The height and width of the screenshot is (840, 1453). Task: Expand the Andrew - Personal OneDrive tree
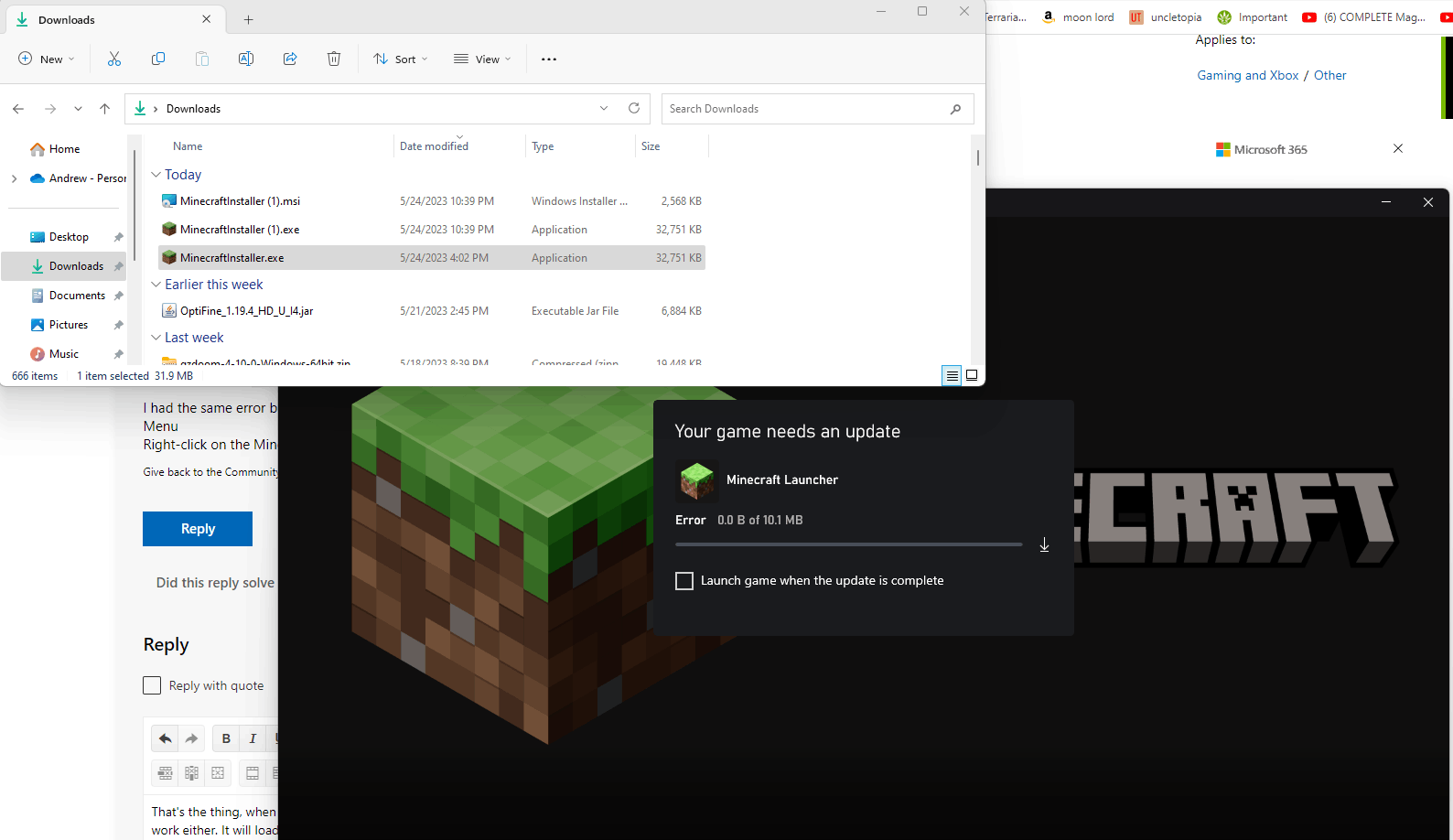(x=14, y=178)
